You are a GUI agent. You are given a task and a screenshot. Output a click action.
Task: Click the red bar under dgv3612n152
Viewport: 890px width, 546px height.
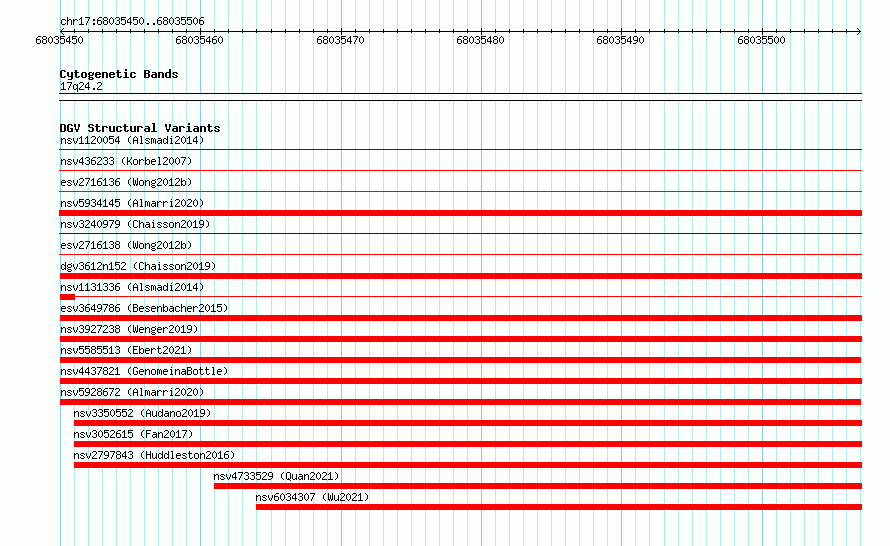(460, 276)
